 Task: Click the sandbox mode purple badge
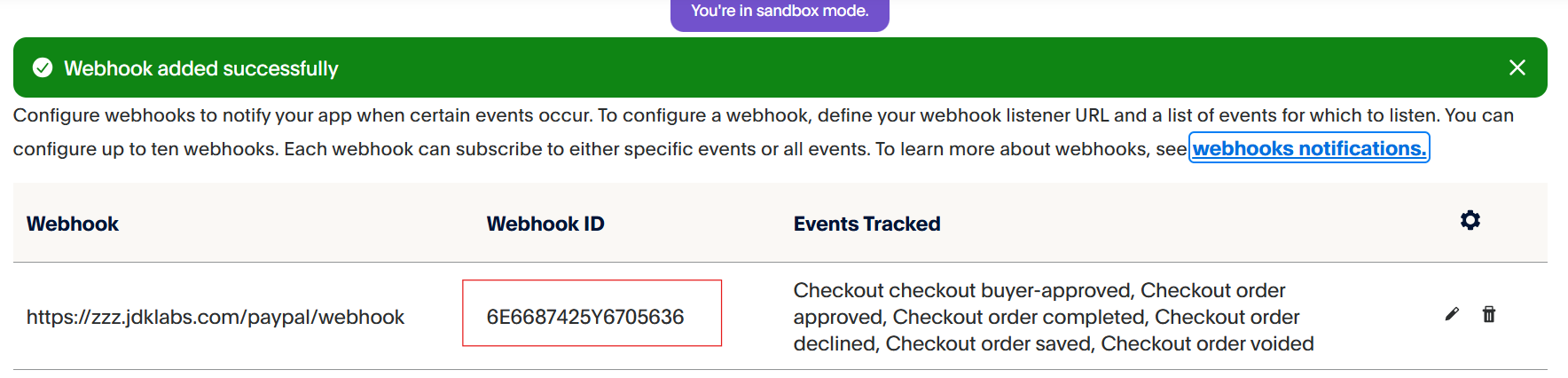tap(780, 12)
